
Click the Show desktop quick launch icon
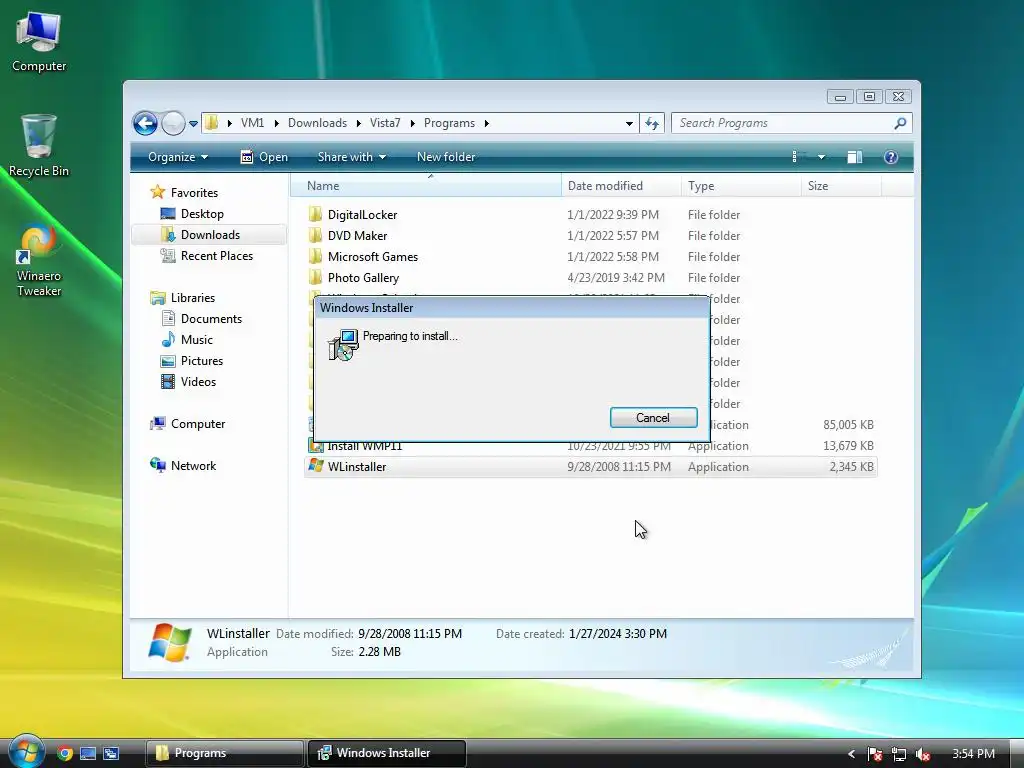point(88,753)
